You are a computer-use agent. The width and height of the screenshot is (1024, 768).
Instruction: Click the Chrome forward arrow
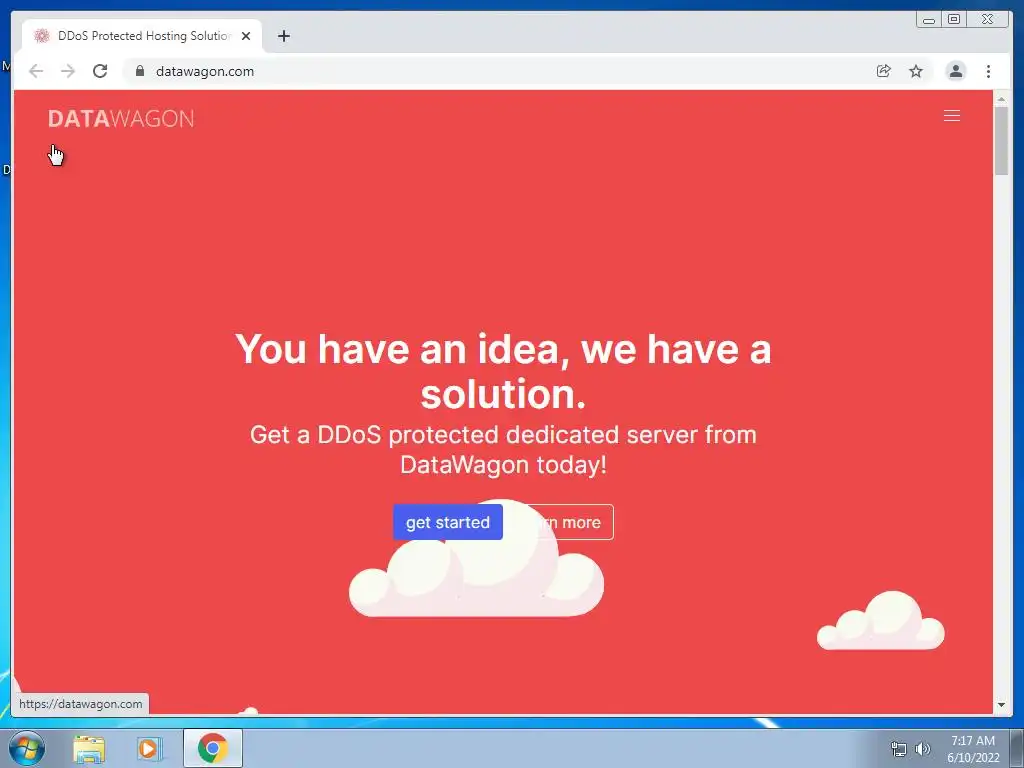point(68,71)
